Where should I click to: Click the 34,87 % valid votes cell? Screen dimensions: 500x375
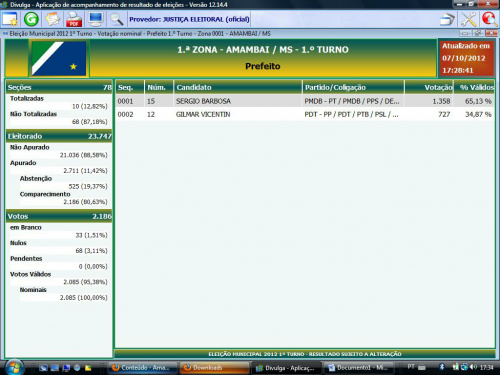coord(478,114)
